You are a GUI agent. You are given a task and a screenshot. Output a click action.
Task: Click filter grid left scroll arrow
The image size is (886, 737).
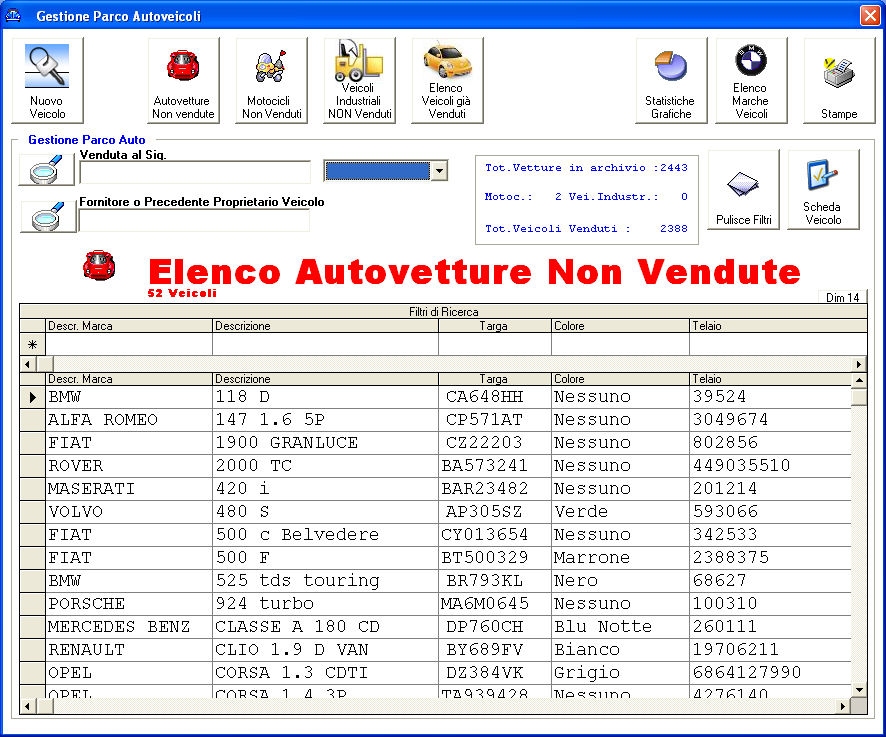coord(27,364)
